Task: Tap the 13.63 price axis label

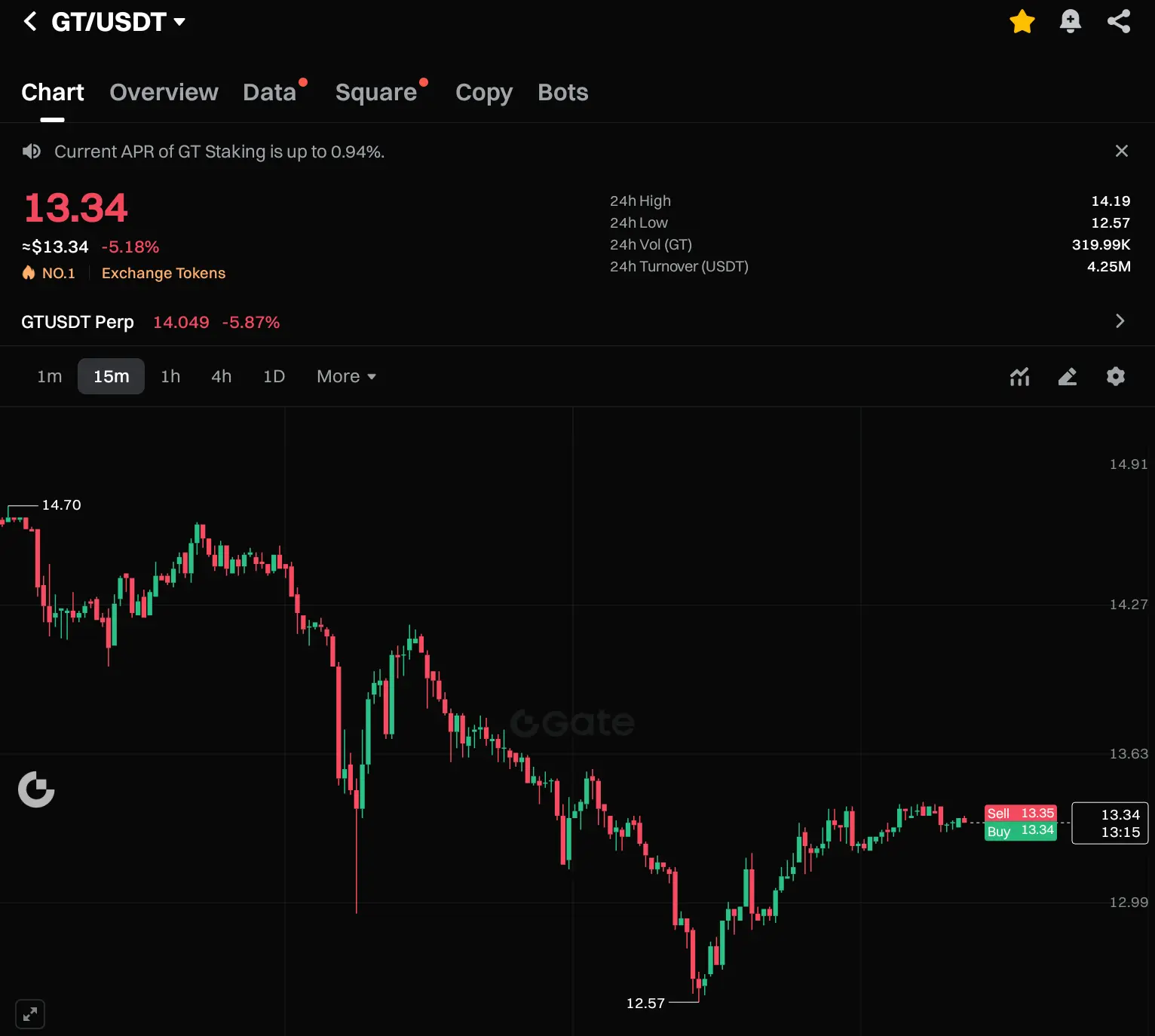Action: (1129, 753)
